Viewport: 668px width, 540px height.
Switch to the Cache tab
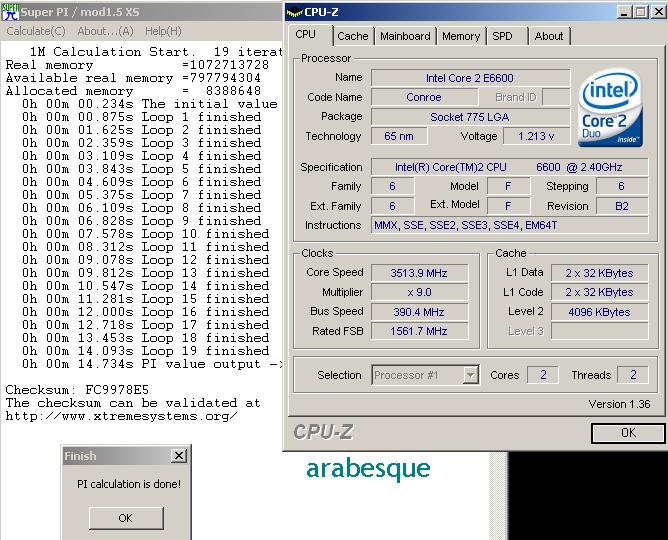(353, 36)
